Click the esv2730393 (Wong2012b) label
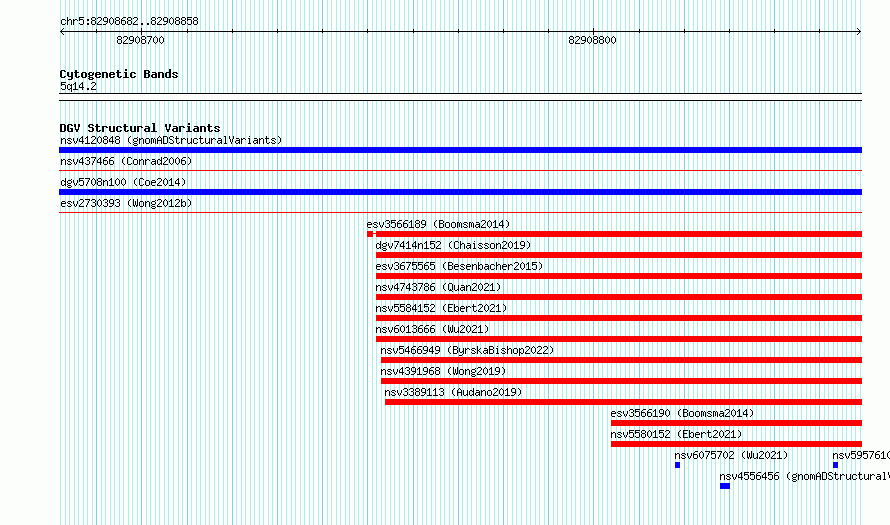Screen dimensions: 890x525 pyautogui.click(x=126, y=203)
